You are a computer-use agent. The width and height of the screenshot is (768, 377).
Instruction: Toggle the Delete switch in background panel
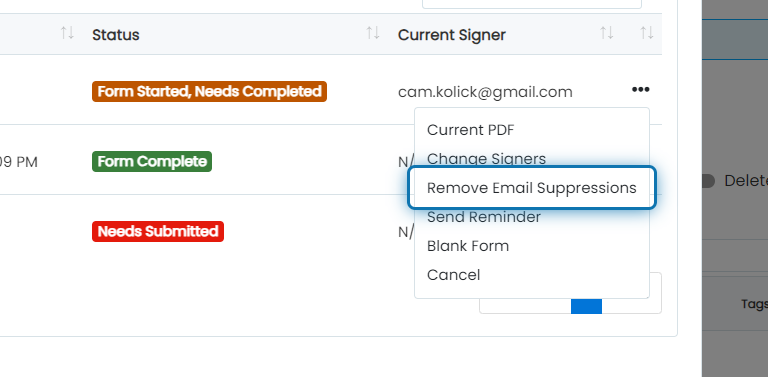click(708, 181)
